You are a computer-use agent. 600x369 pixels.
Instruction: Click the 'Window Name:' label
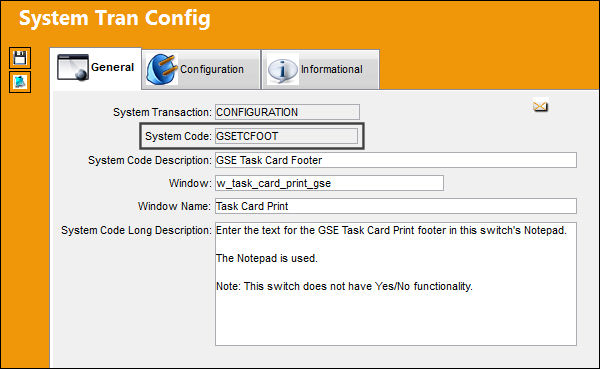174,206
